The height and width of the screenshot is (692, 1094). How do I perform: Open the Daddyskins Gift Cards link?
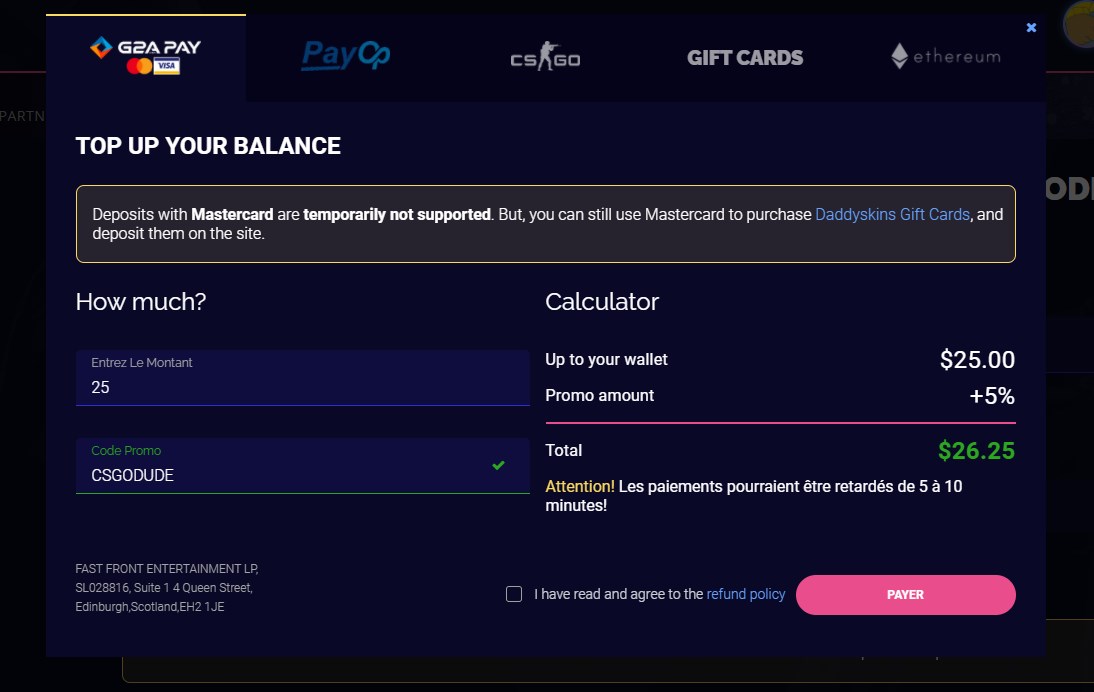point(892,214)
